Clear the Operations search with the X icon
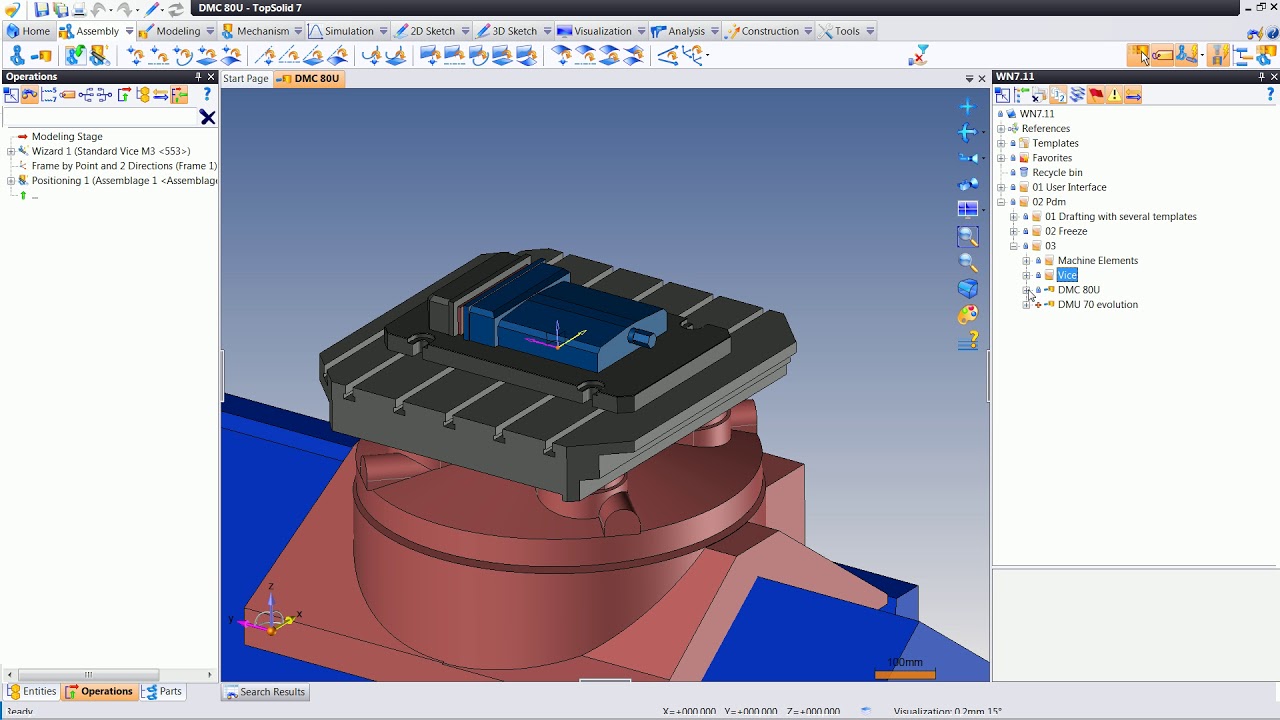The height and width of the screenshot is (720, 1280). pos(208,118)
